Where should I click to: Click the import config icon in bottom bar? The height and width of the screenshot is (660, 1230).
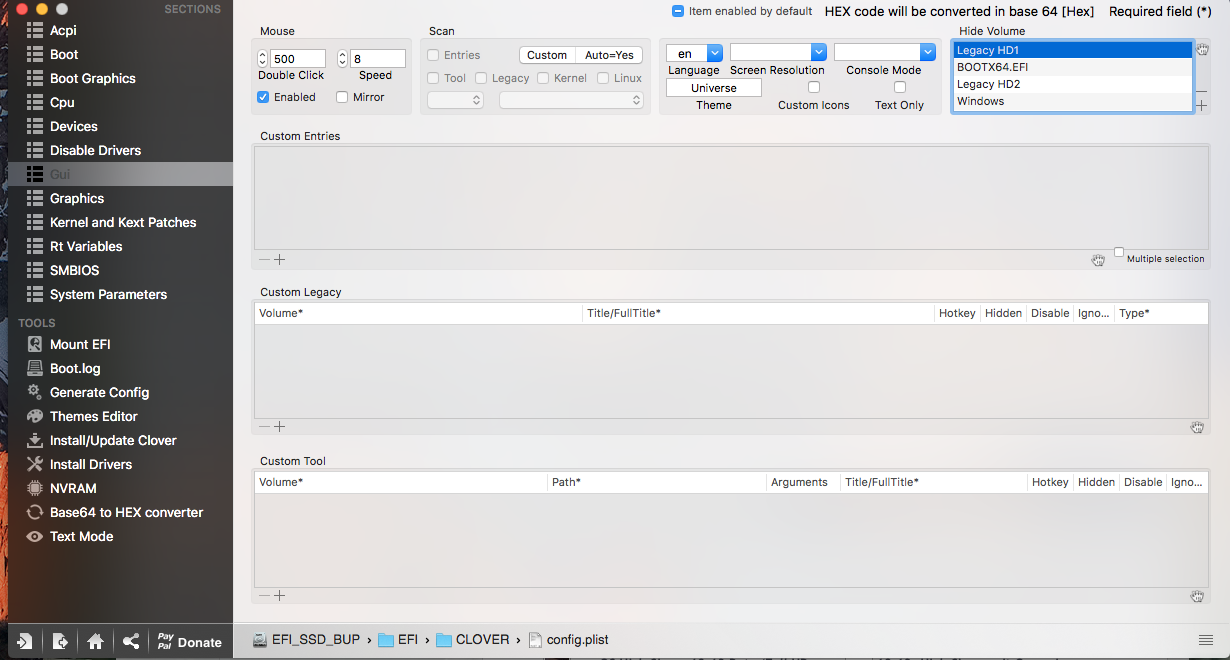coord(24,641)
